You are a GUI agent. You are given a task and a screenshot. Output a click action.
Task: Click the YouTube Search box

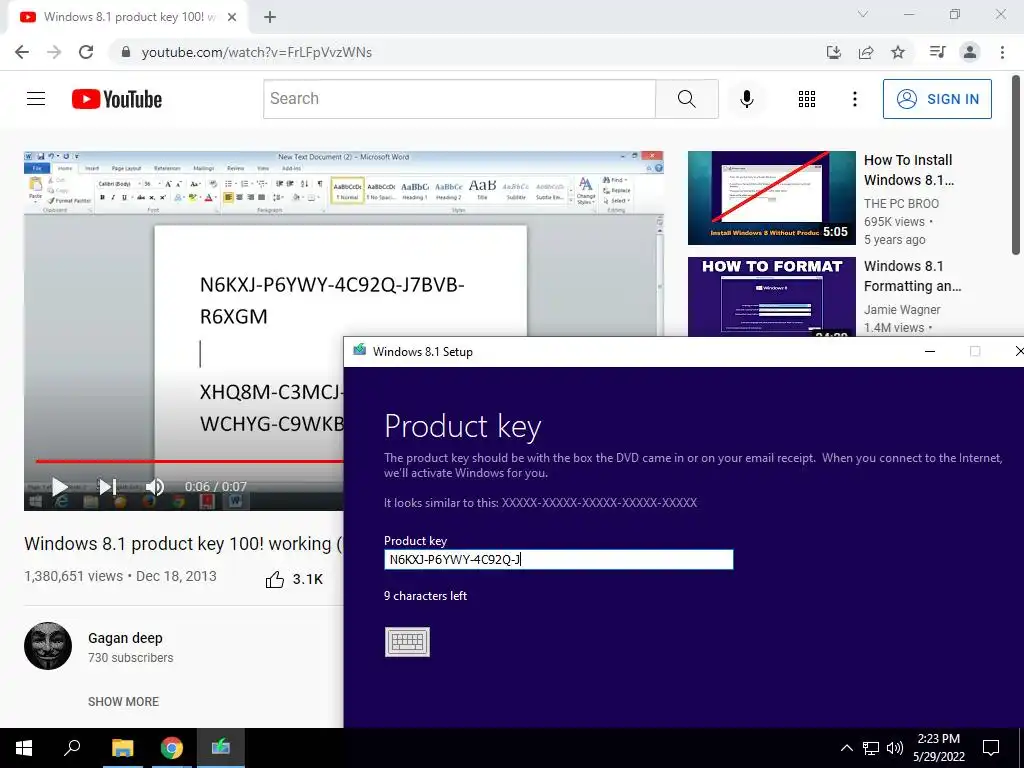tap(459, 99)
